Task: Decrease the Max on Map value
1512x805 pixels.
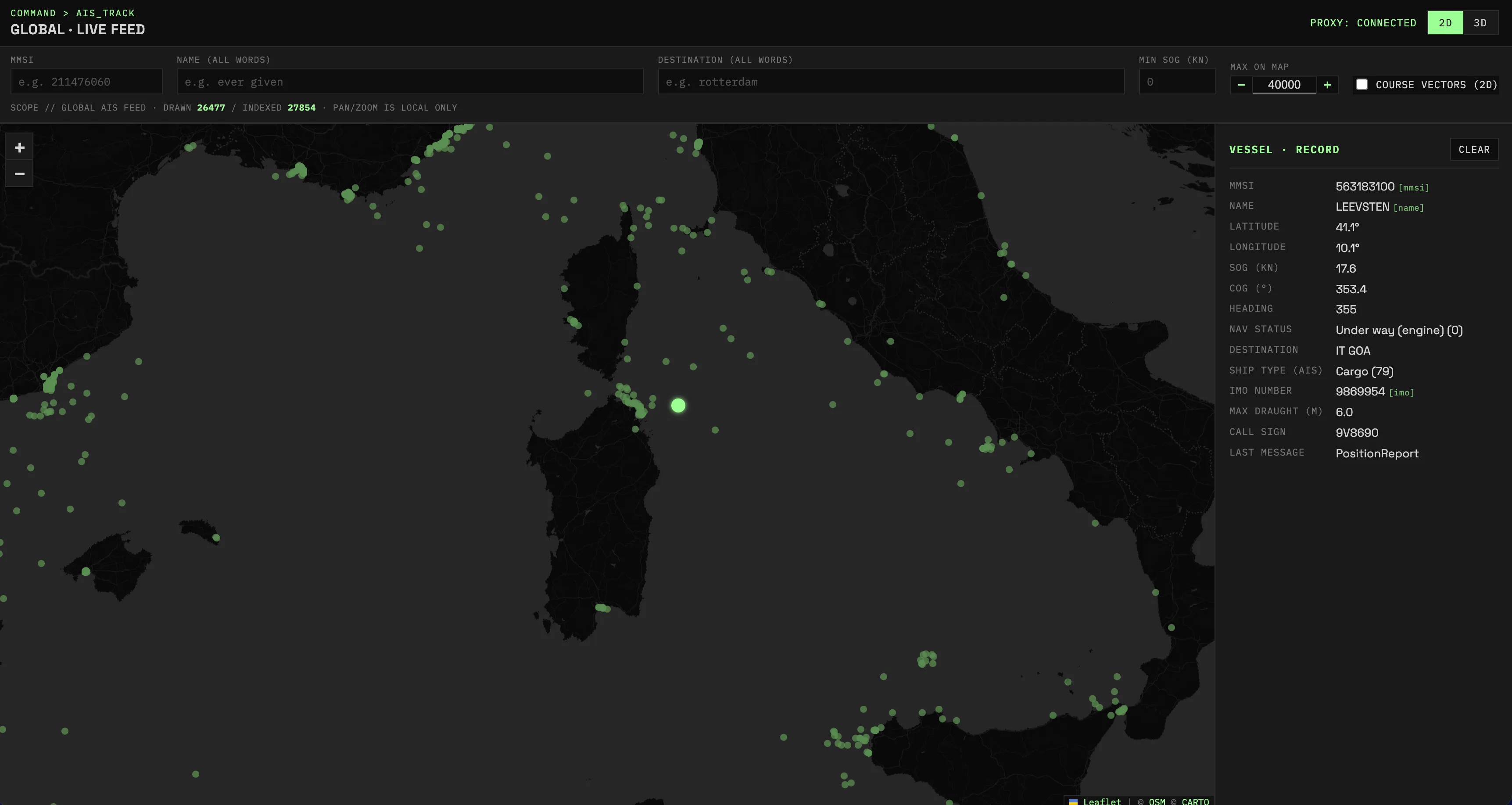Action: click(1241, 85)
